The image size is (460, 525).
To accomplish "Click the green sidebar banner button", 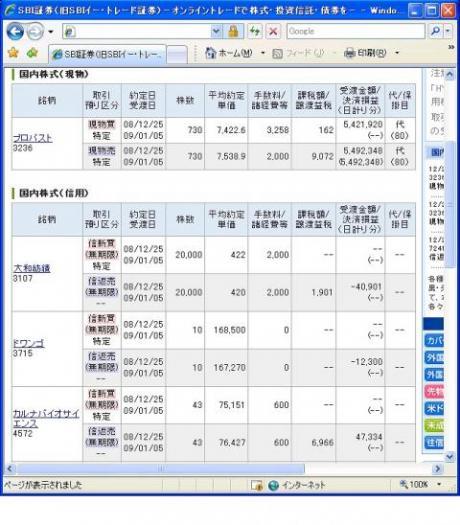I will click(434, 426).
